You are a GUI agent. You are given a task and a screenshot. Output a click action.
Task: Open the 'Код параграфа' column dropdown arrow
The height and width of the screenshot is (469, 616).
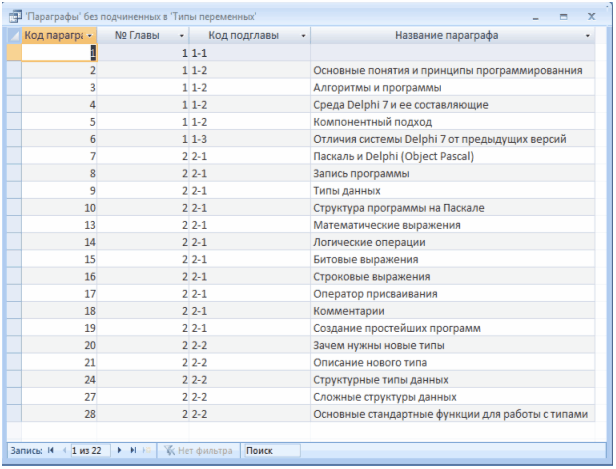[90, 35]
